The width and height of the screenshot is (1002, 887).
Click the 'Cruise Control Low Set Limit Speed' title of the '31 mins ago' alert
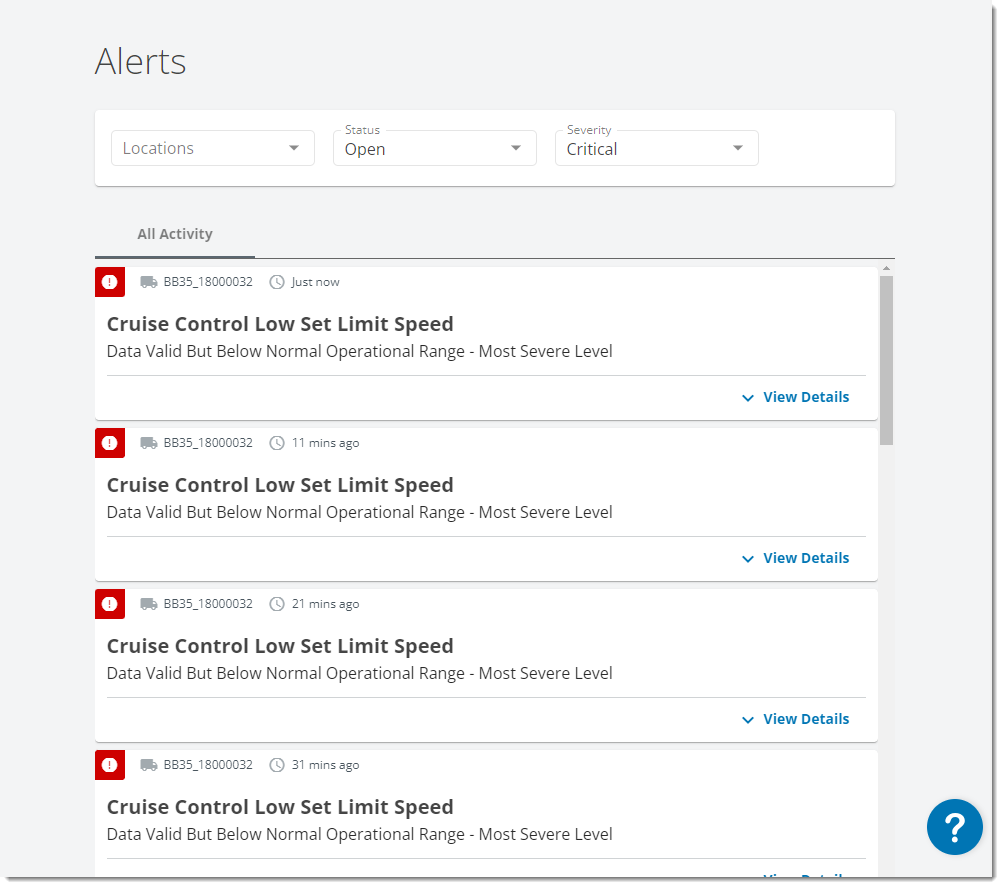pyautogui.click(x=280, y=807)
